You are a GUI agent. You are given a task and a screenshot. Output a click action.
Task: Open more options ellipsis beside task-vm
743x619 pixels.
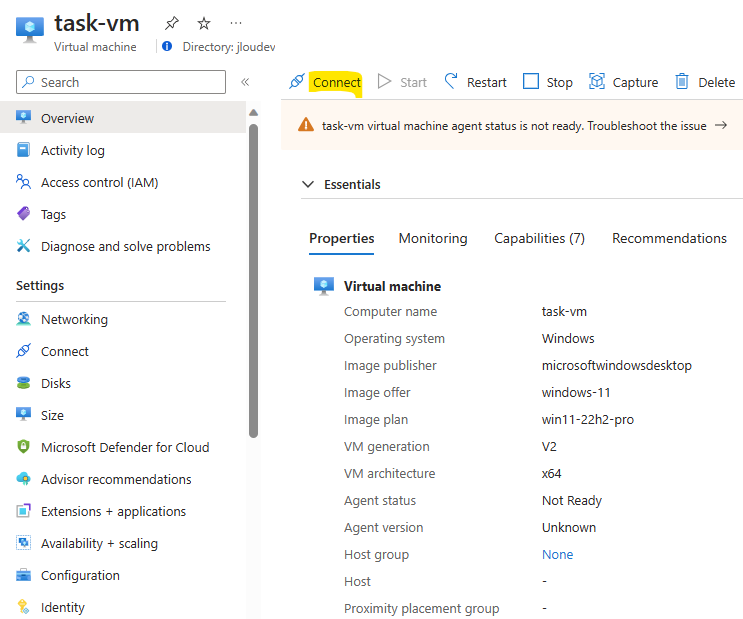[x=236, y=23]
